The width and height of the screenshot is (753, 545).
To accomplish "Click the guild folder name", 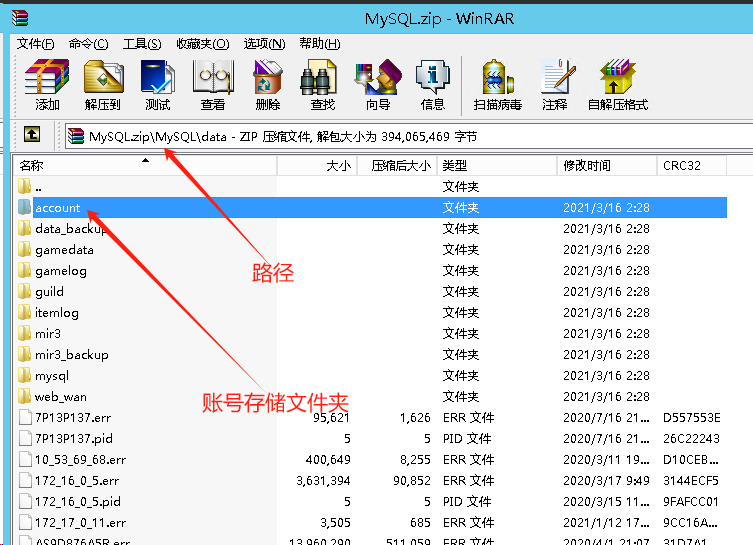I will click(49, 291).
